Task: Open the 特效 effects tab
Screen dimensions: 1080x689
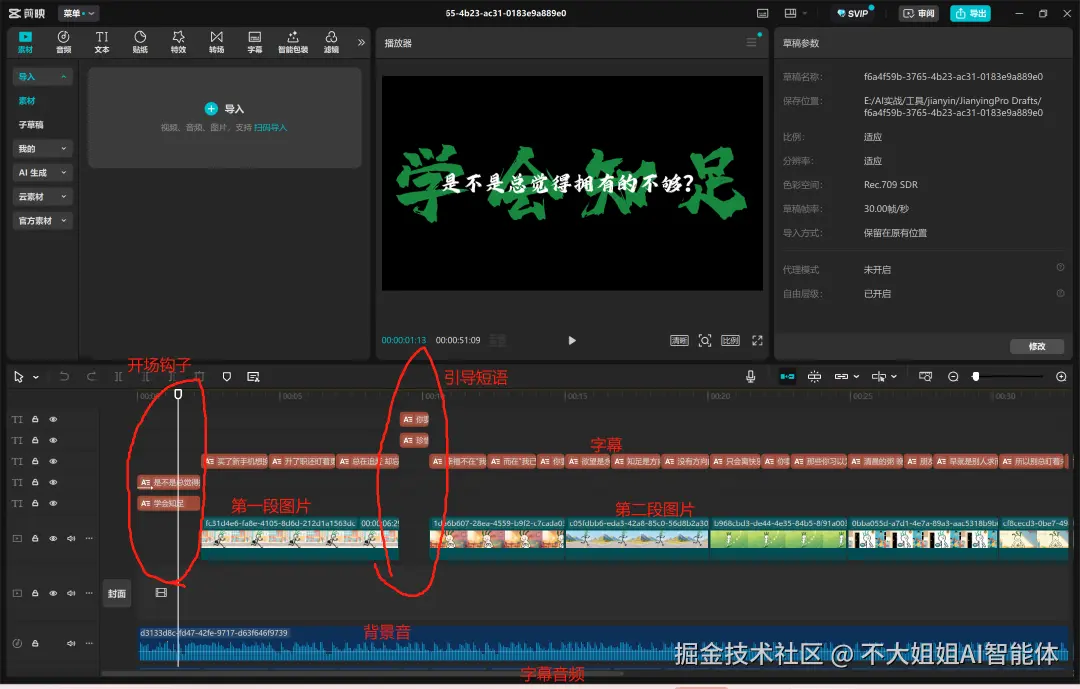Action: 178,42
